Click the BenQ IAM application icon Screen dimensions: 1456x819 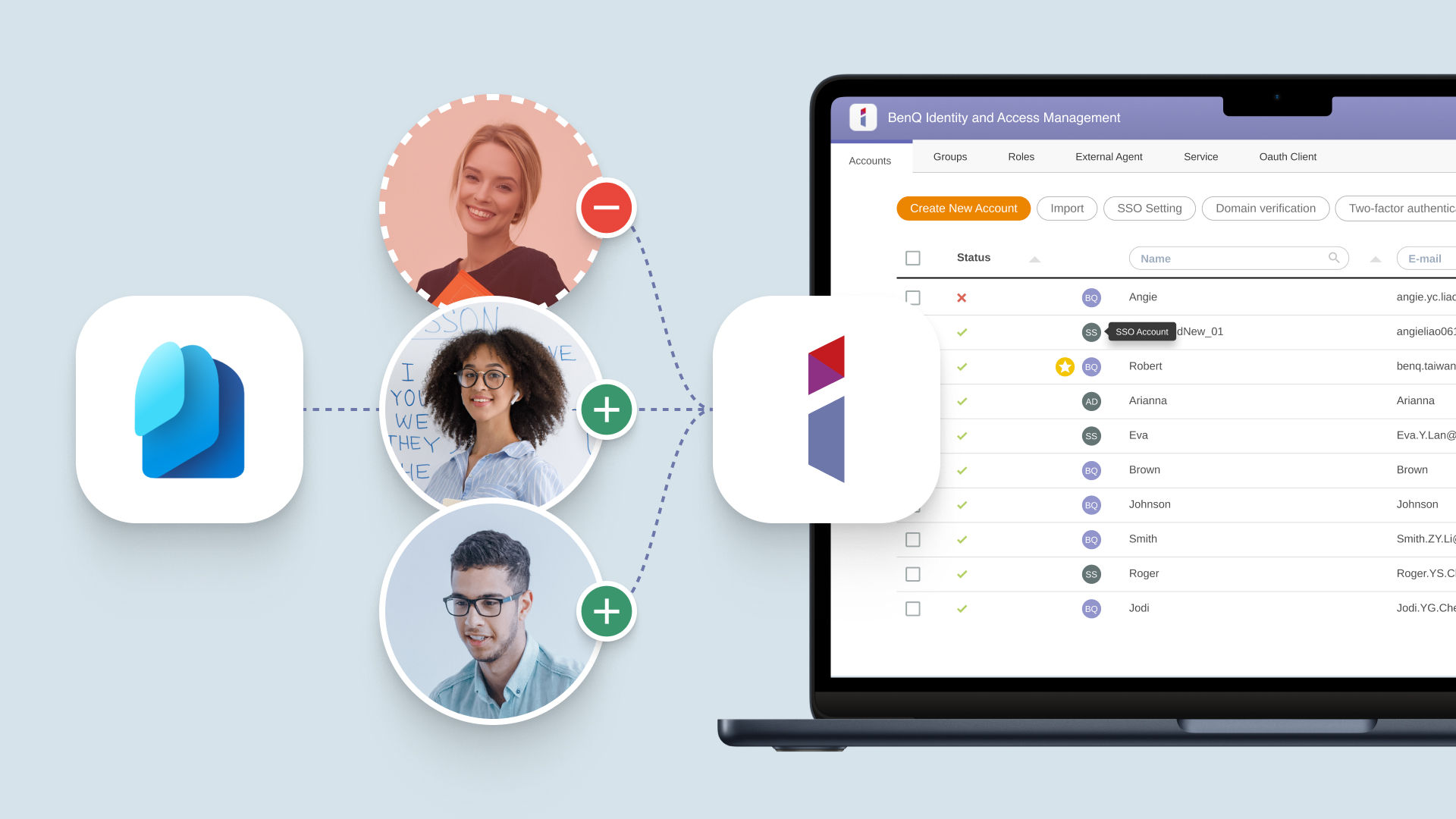862,118
